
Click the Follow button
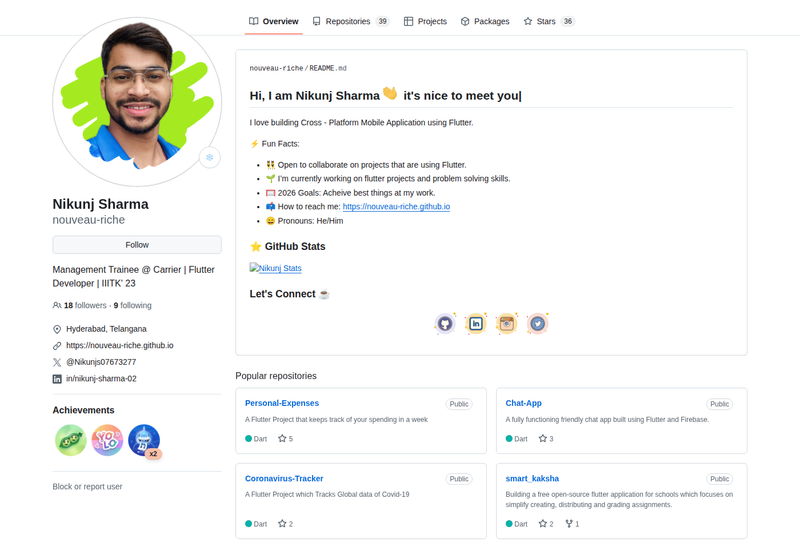[137, 245]
